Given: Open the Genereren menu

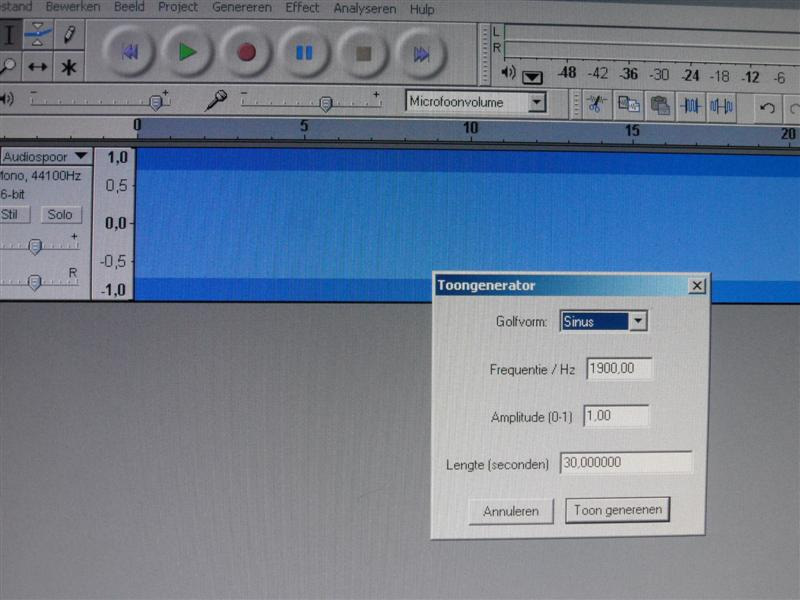Looking at the screenshot, I should pyautogui.click(x=241, y=7).
